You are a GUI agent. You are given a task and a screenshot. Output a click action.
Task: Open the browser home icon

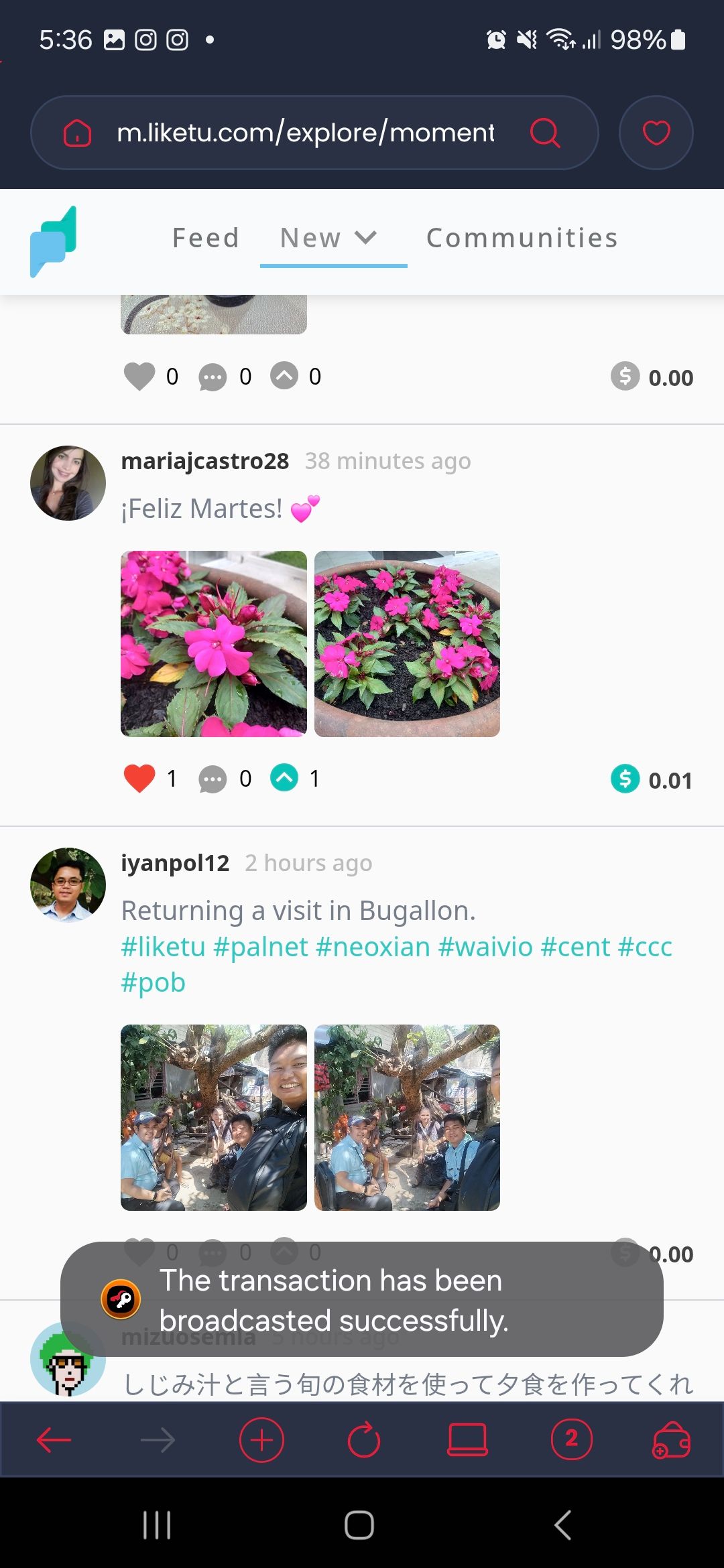[77, 133]
